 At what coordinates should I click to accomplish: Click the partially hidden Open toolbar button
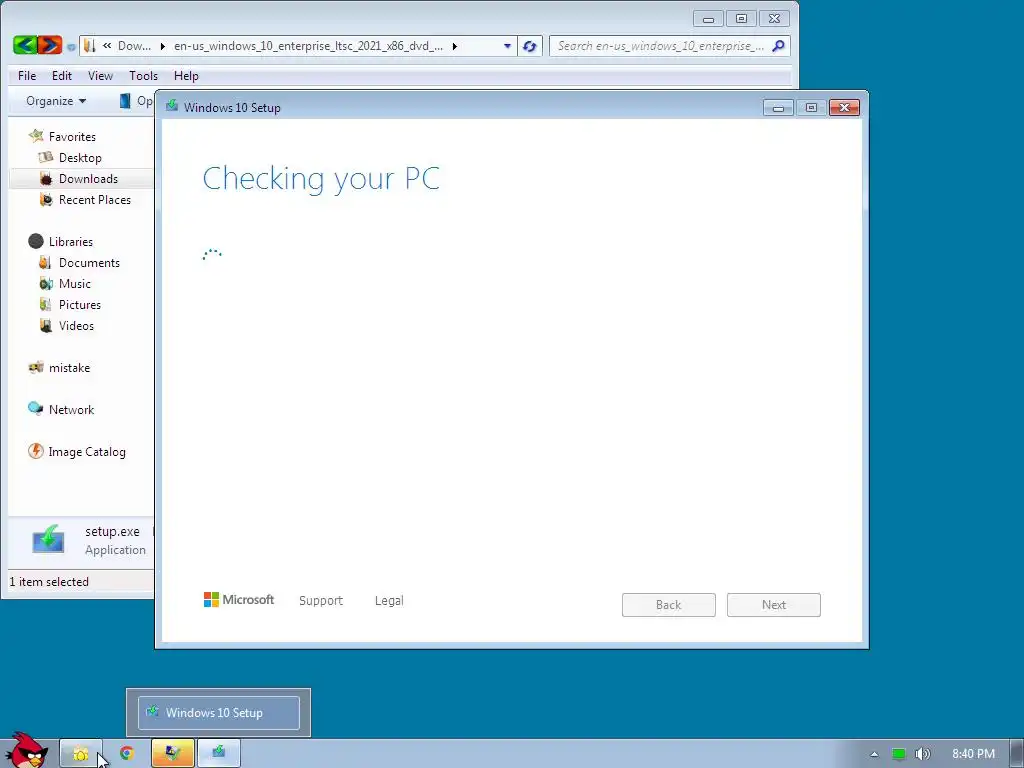[x=136, y=101]
